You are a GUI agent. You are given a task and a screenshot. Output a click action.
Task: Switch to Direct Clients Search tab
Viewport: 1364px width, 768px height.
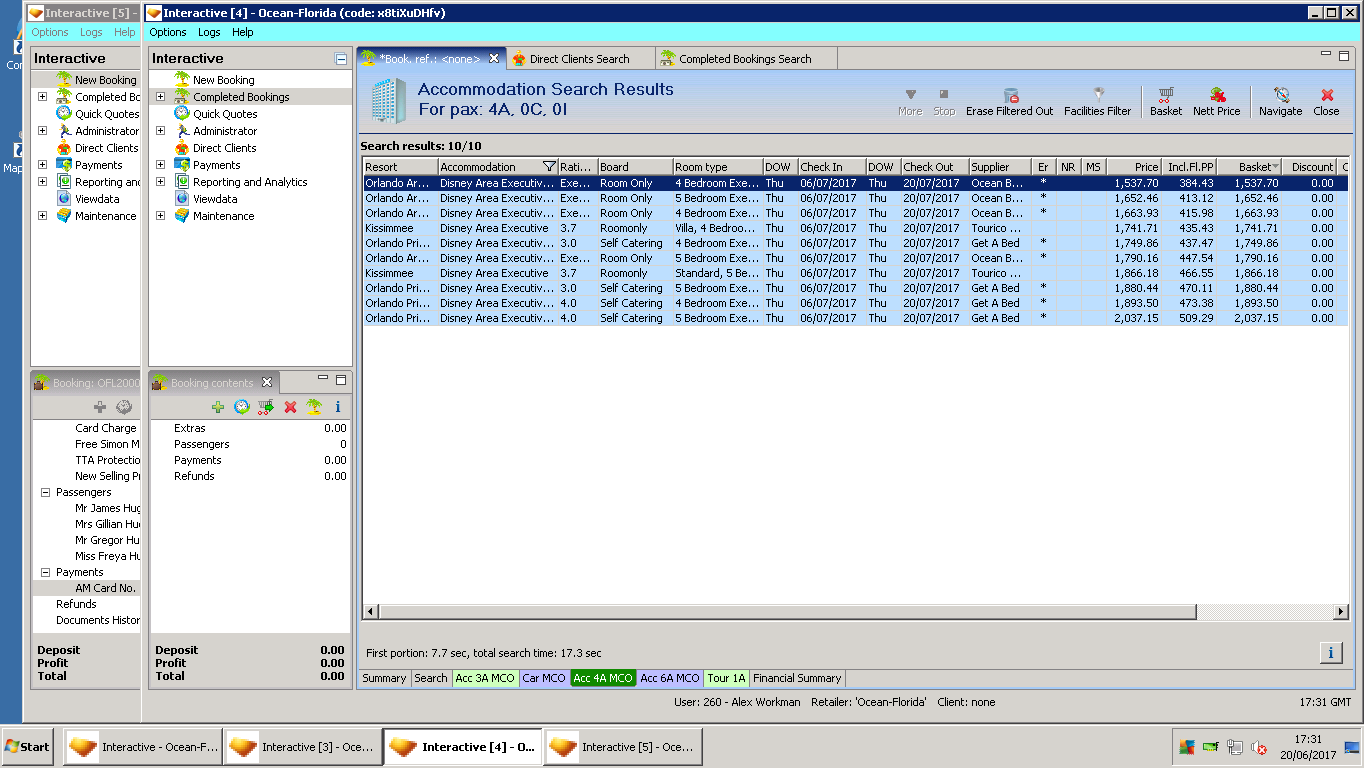pos(580,59)
